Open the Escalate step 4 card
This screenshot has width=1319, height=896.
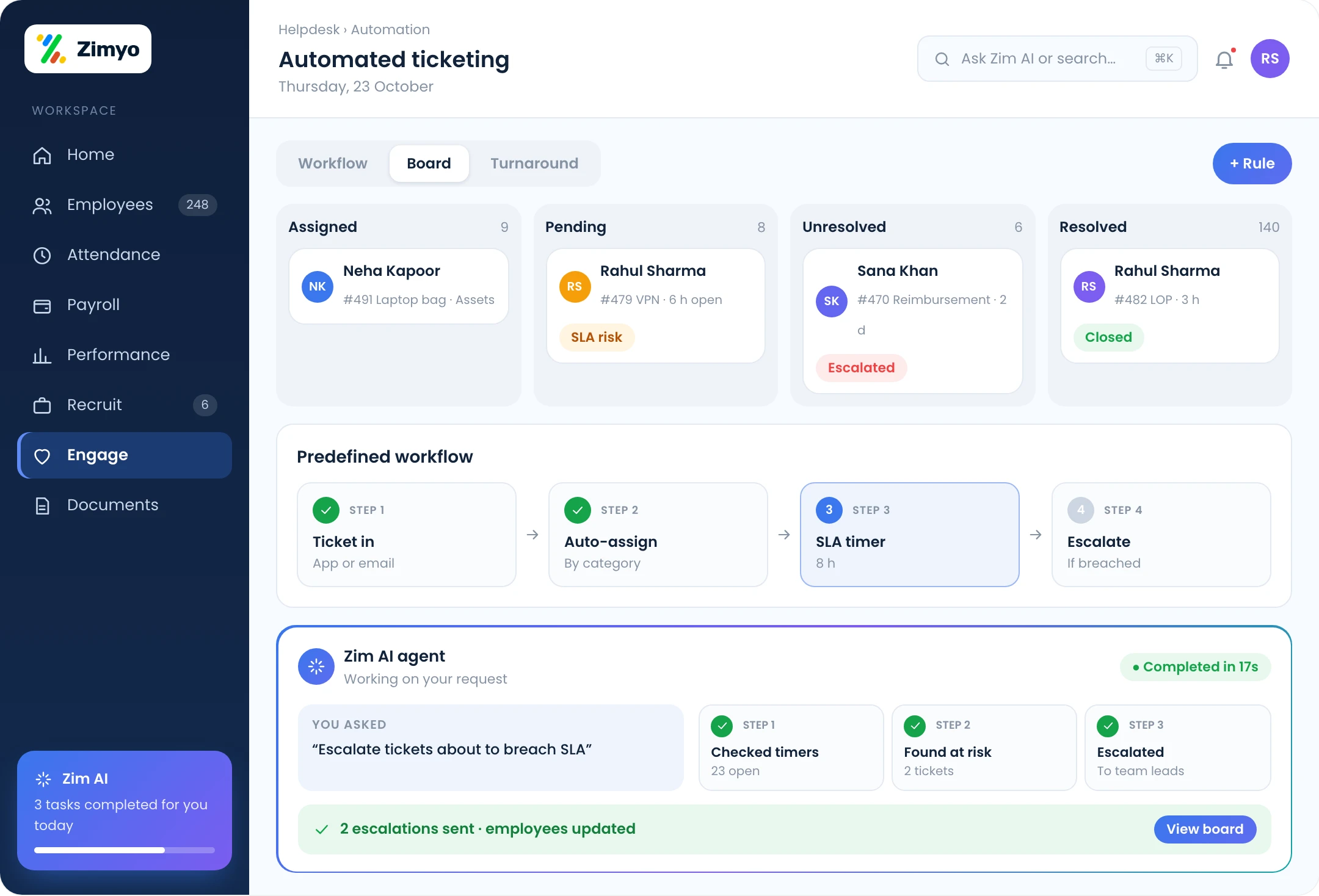(x=1161, y=535)
